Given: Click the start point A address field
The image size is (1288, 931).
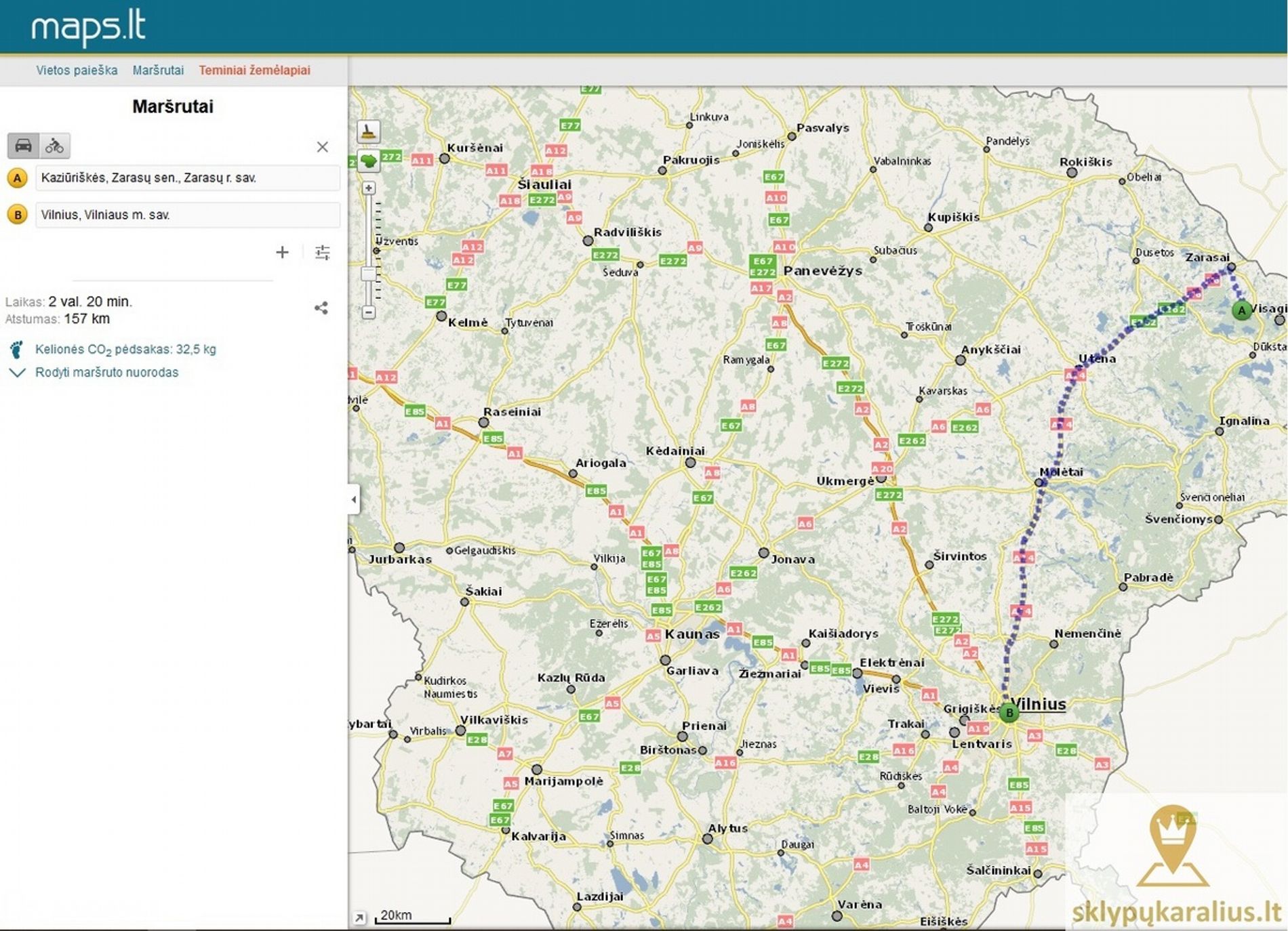Looking at the screenshot, I should click(187, 178).
